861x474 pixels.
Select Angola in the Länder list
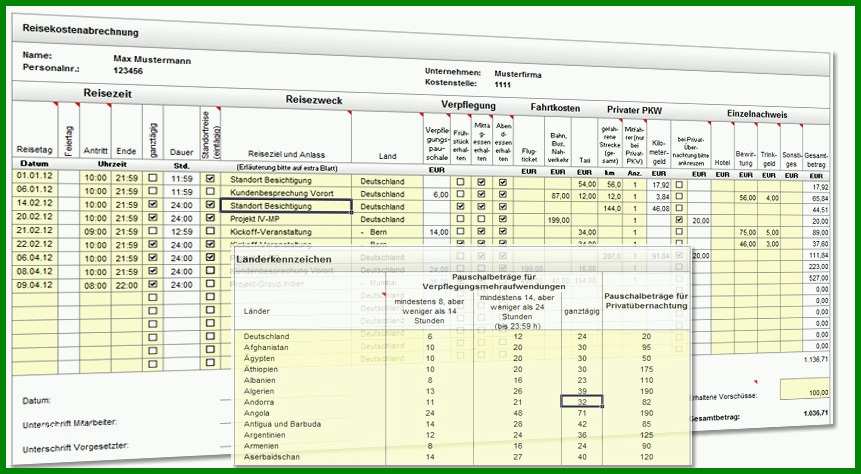(x=256, y=413)
